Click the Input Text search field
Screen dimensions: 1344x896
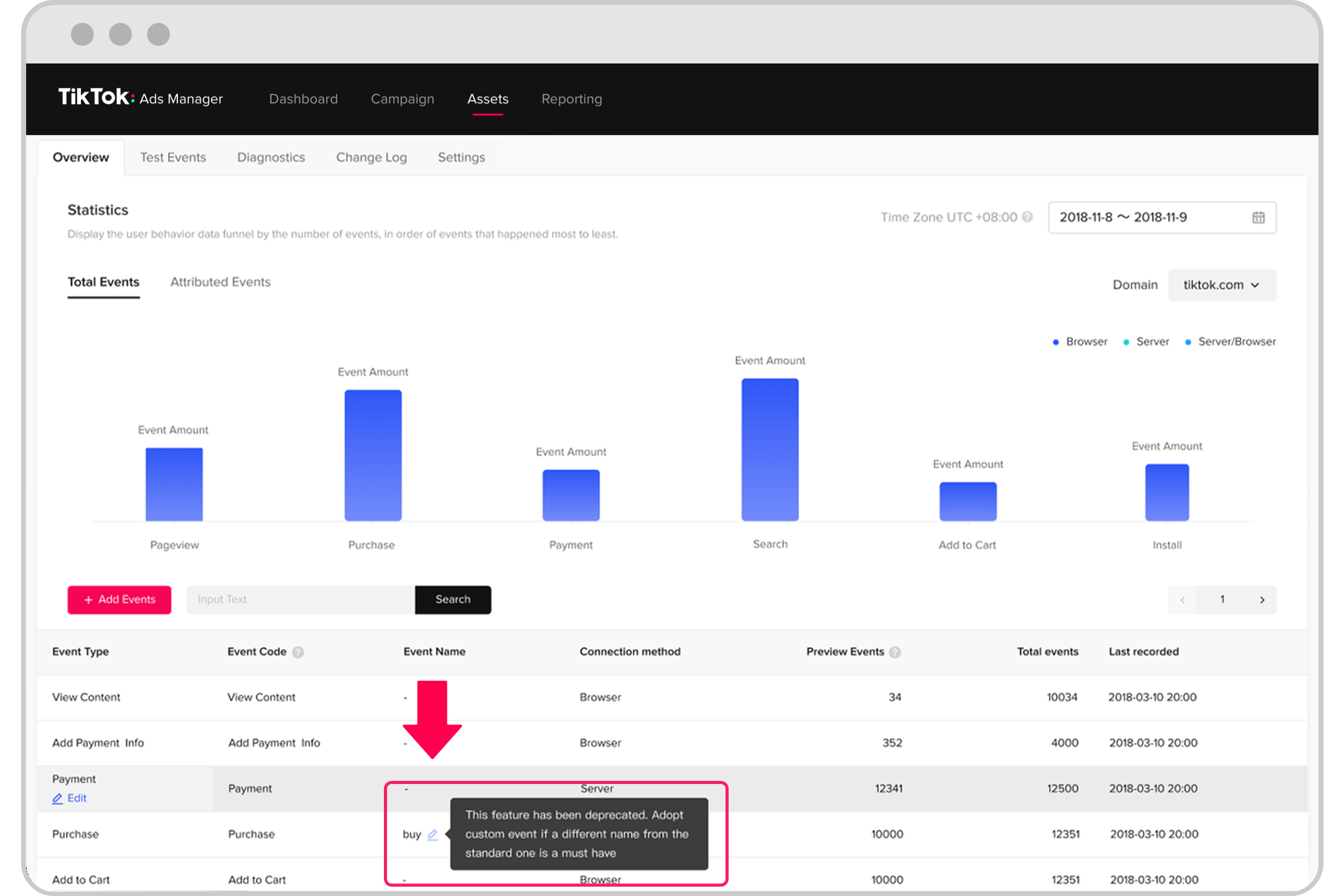[300, 599]
